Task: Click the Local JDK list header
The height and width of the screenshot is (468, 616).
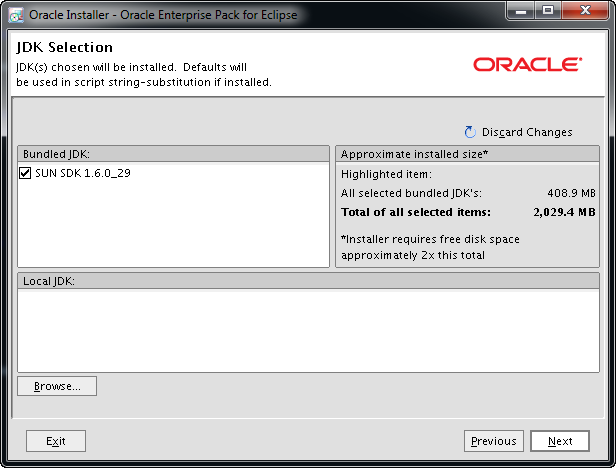Action: tap(308, 281)
